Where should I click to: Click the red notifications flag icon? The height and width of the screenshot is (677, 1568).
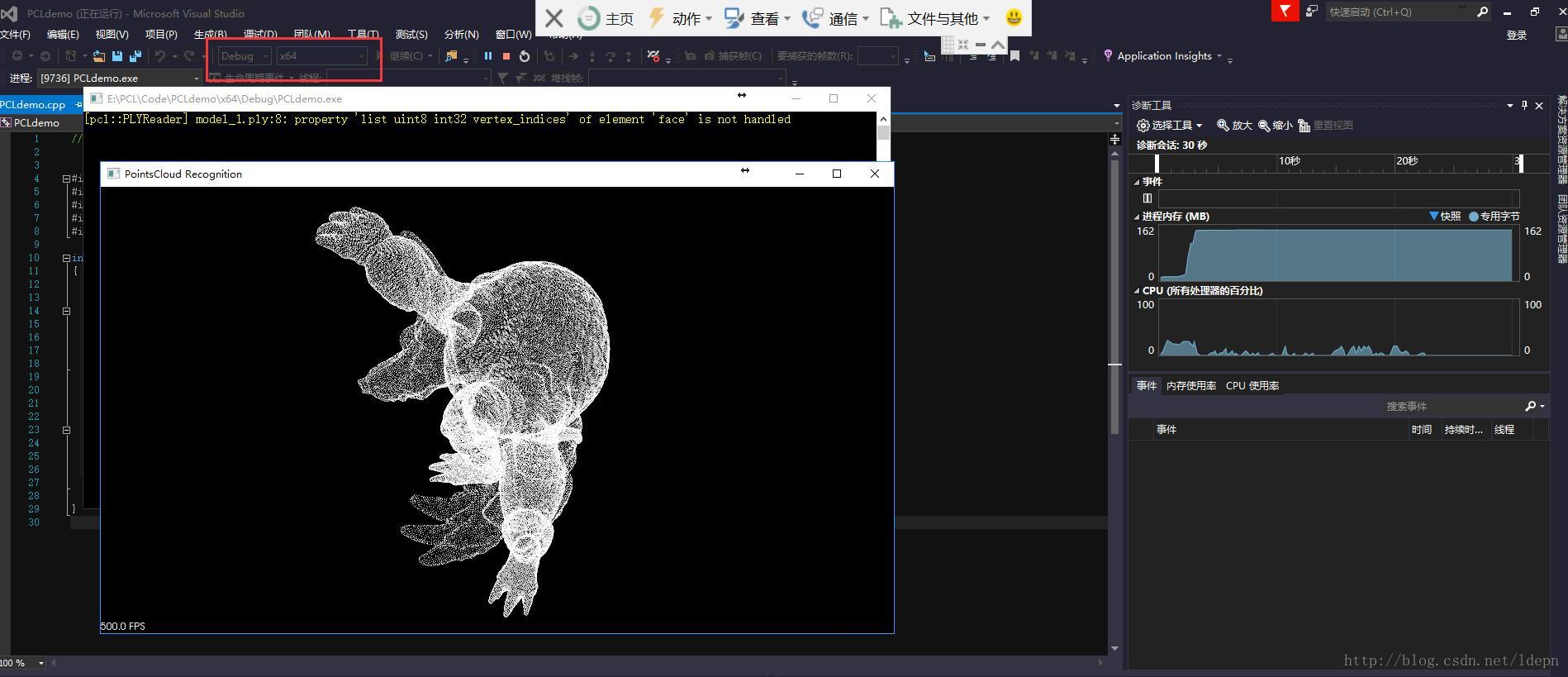coord(1285,12)
